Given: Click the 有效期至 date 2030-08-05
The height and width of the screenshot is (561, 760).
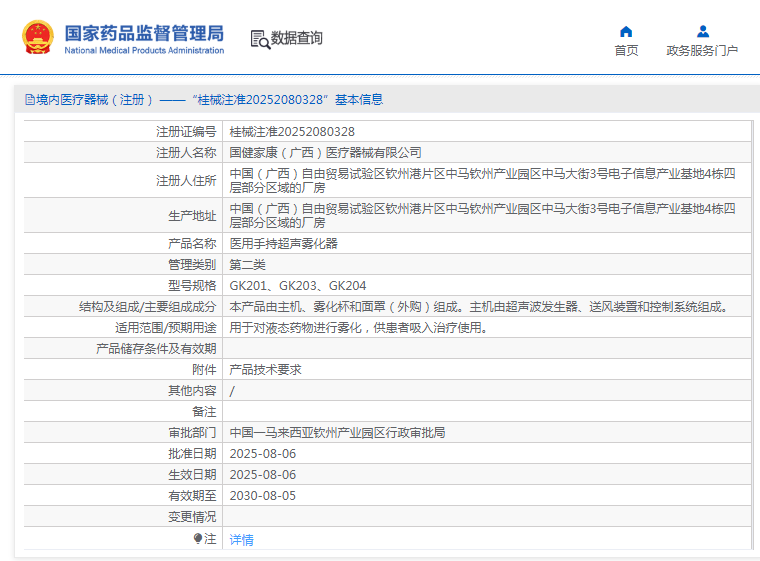Looking at the screenshot, I should (263, 496).
